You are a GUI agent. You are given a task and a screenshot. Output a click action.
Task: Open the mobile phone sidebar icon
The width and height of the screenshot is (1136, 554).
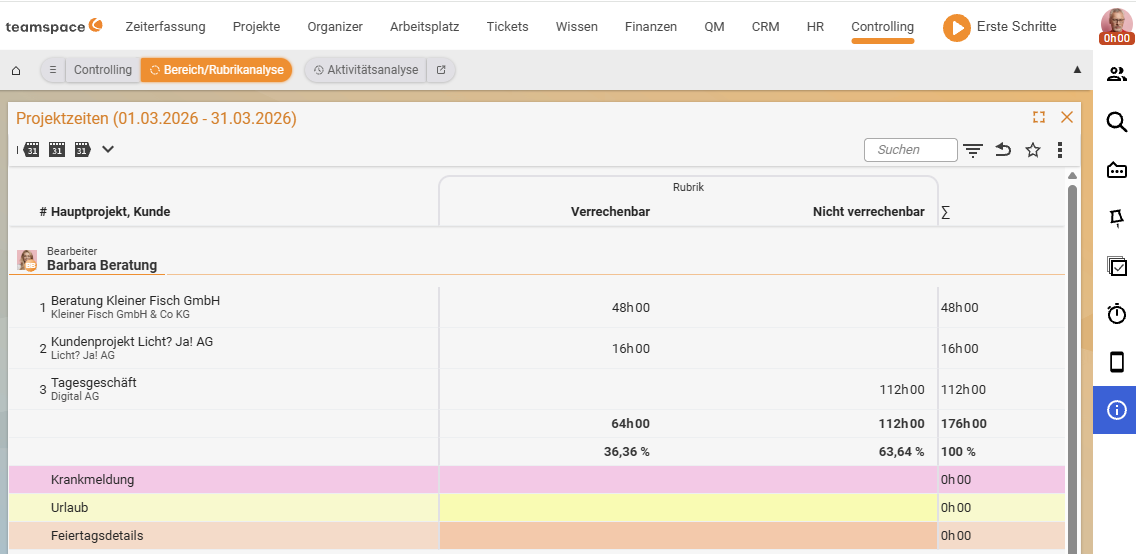coord(1117,361)
